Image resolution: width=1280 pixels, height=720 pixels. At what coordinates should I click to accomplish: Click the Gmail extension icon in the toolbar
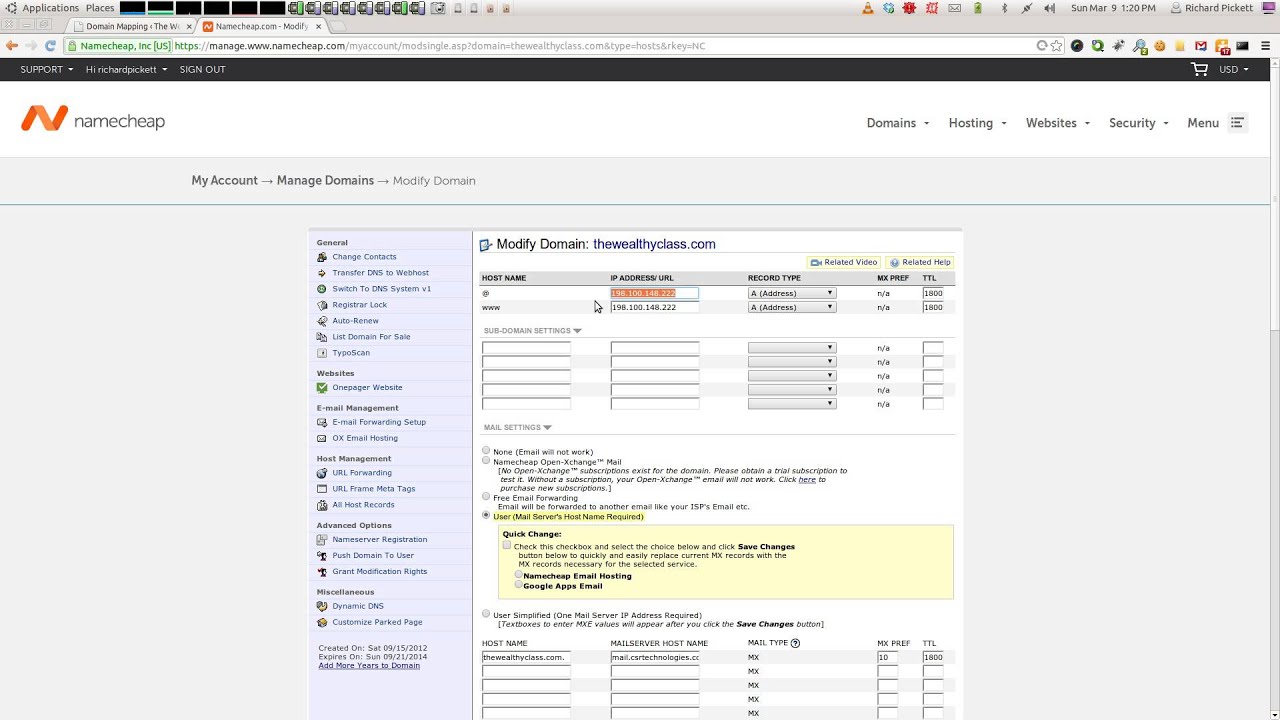pos(1201,45)
